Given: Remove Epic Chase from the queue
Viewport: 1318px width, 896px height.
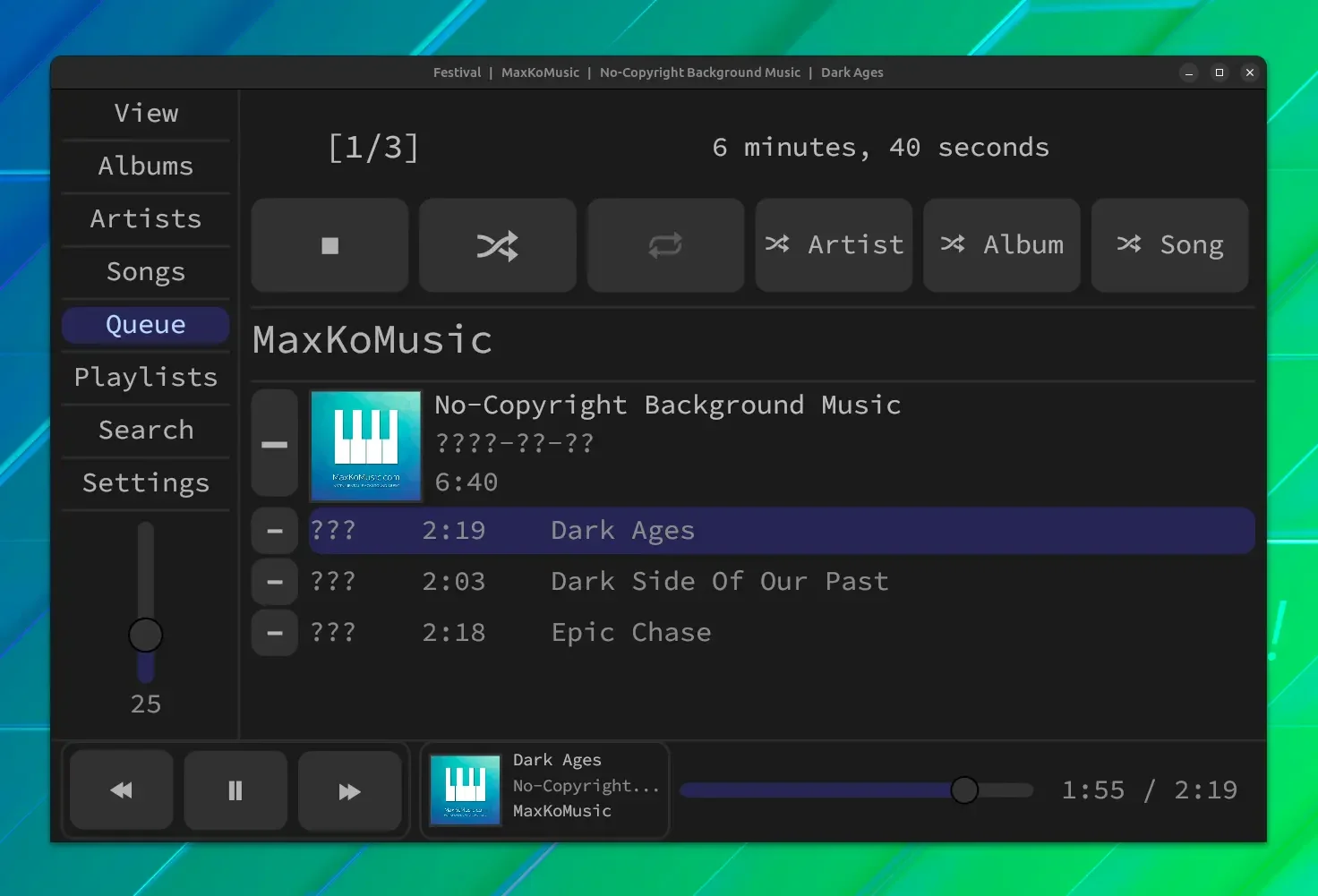Looking at the screenshot, I should (274, 633).
